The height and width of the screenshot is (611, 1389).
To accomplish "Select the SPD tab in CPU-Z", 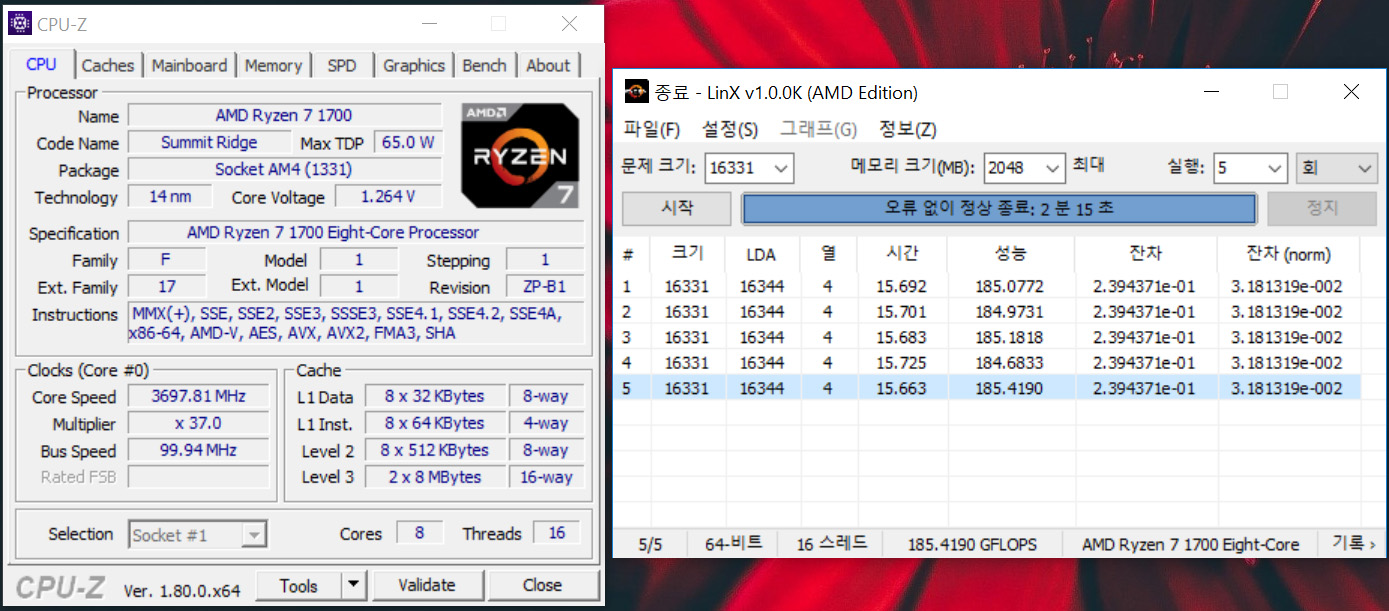I will pyautogui.click(x=342, y=65).
